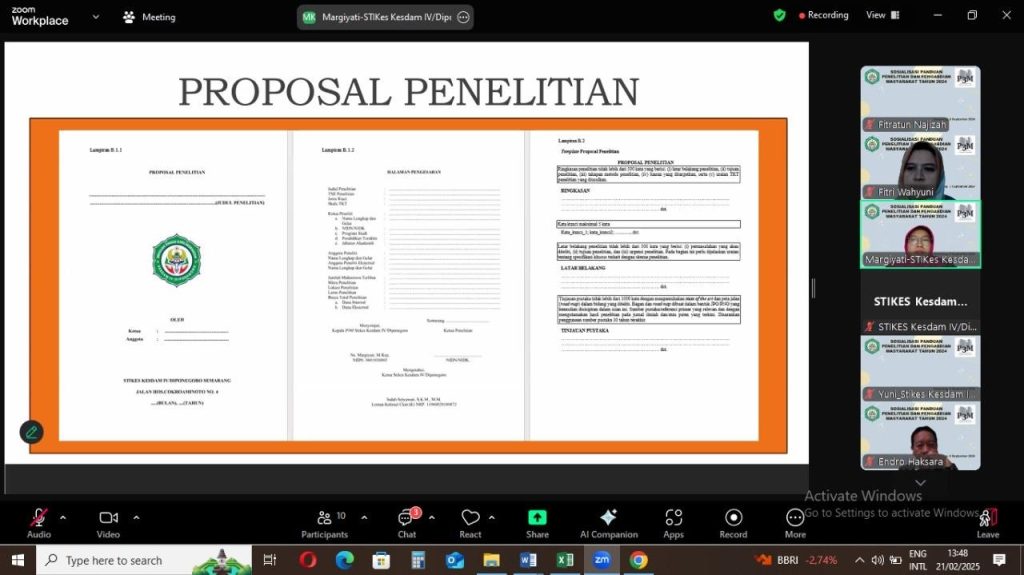Screen dimensions: 1024x575
Task: Click the Leave meeting button
Action: pyautogui.click(x=987, y=522)
